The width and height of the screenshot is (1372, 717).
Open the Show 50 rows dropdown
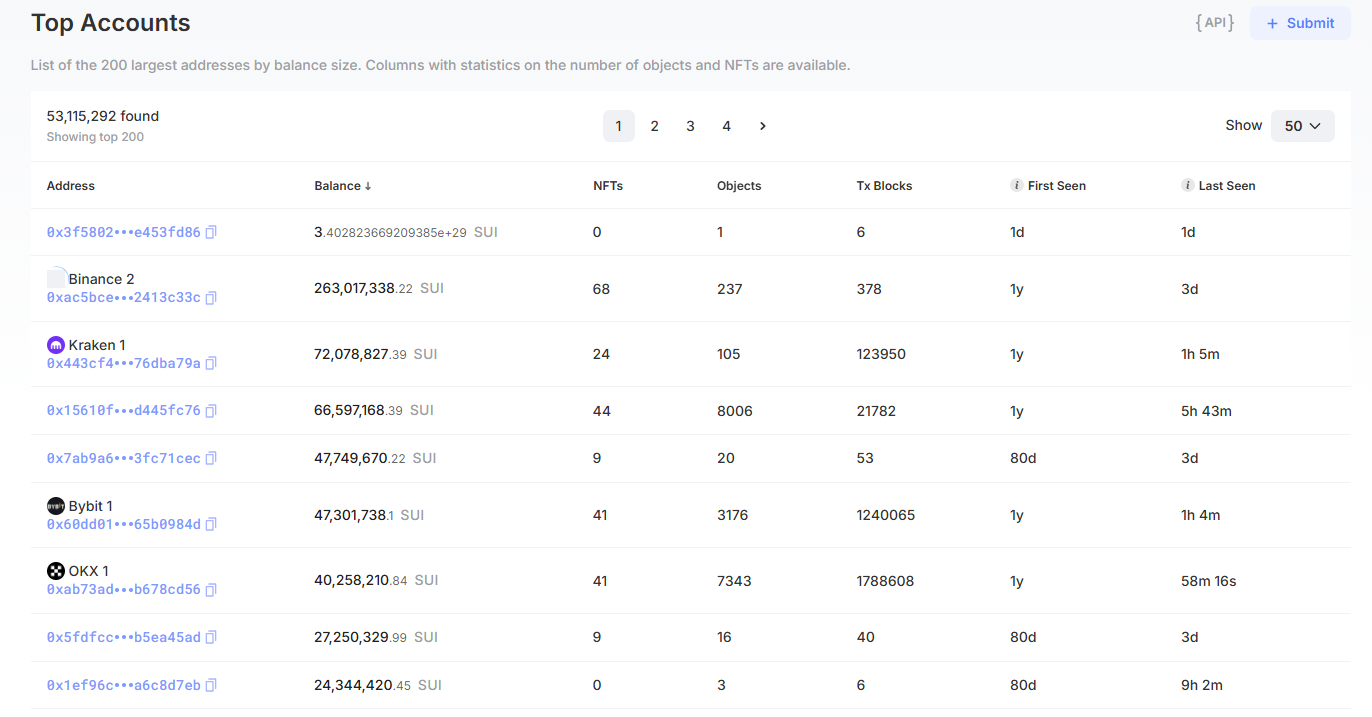point(1302,126)
